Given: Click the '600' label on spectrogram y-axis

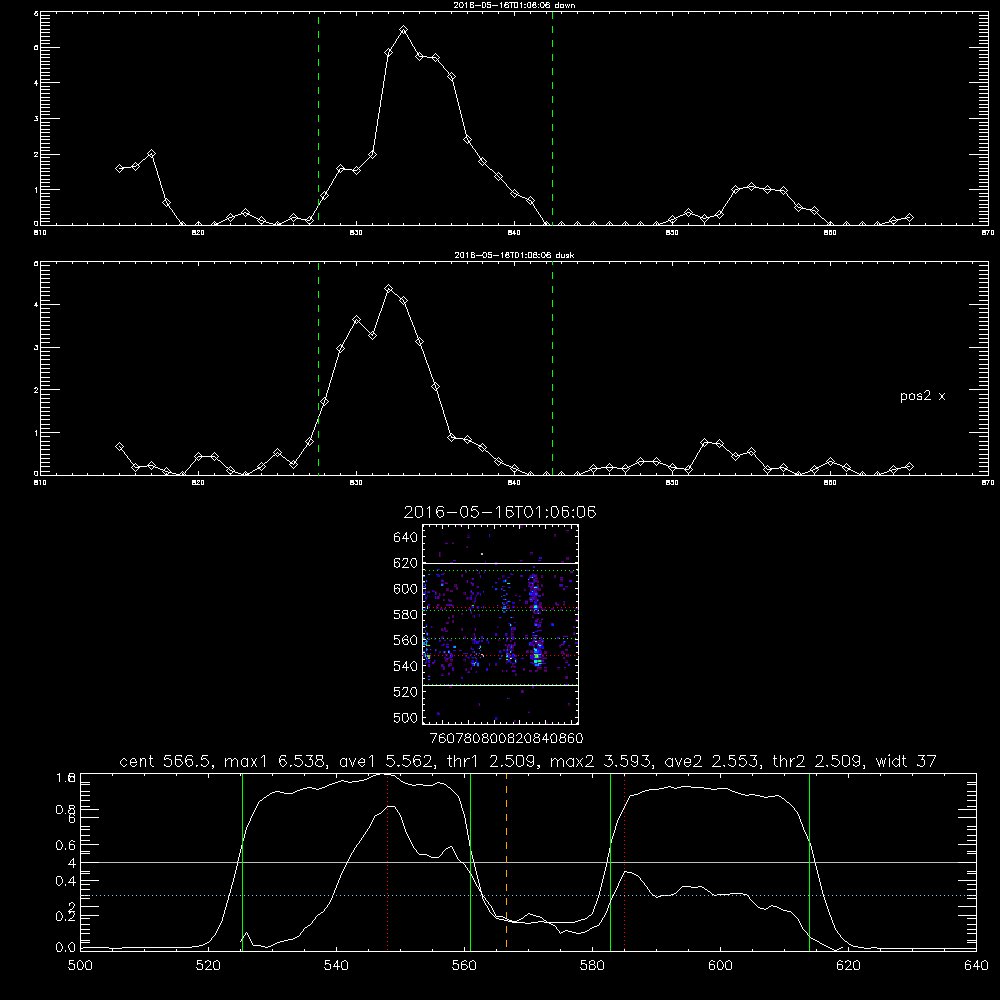Looking at the screenshot, I should pos(406,589).
